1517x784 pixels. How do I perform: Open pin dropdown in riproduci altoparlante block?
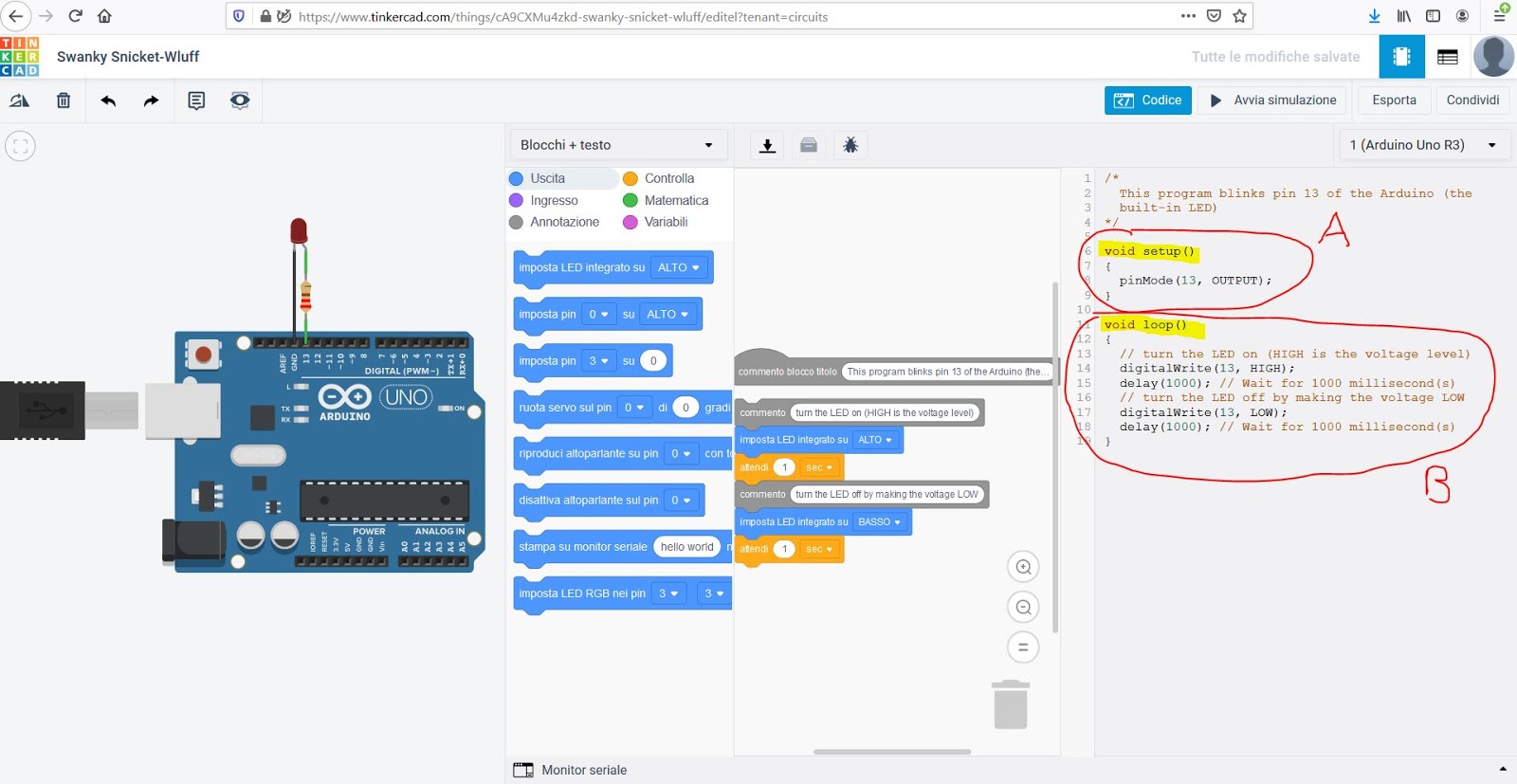[681, 454]
